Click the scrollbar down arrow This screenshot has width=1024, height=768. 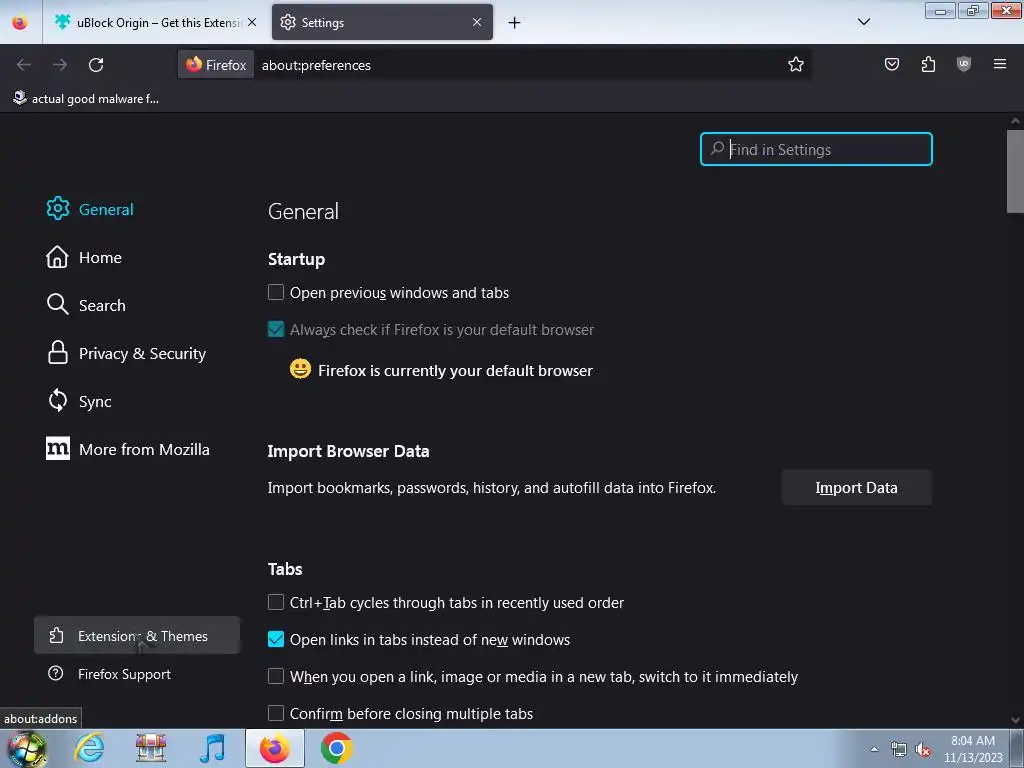(1015, 720)
